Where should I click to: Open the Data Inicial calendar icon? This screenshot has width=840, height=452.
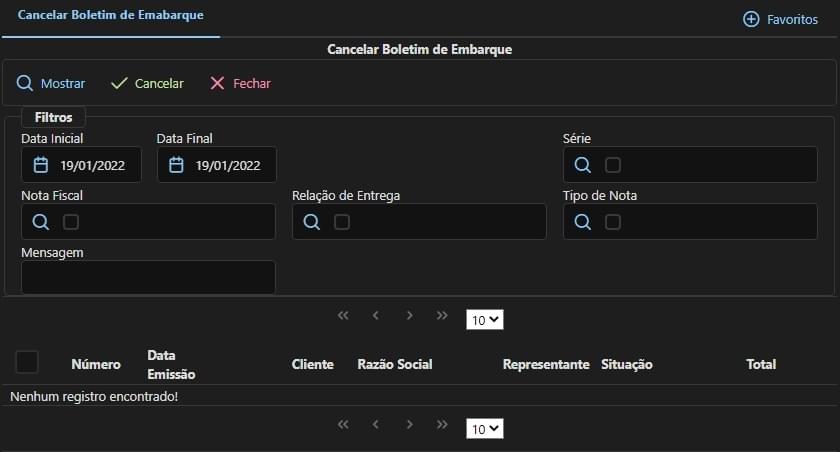pyautogui.click(x=41, y=165)
